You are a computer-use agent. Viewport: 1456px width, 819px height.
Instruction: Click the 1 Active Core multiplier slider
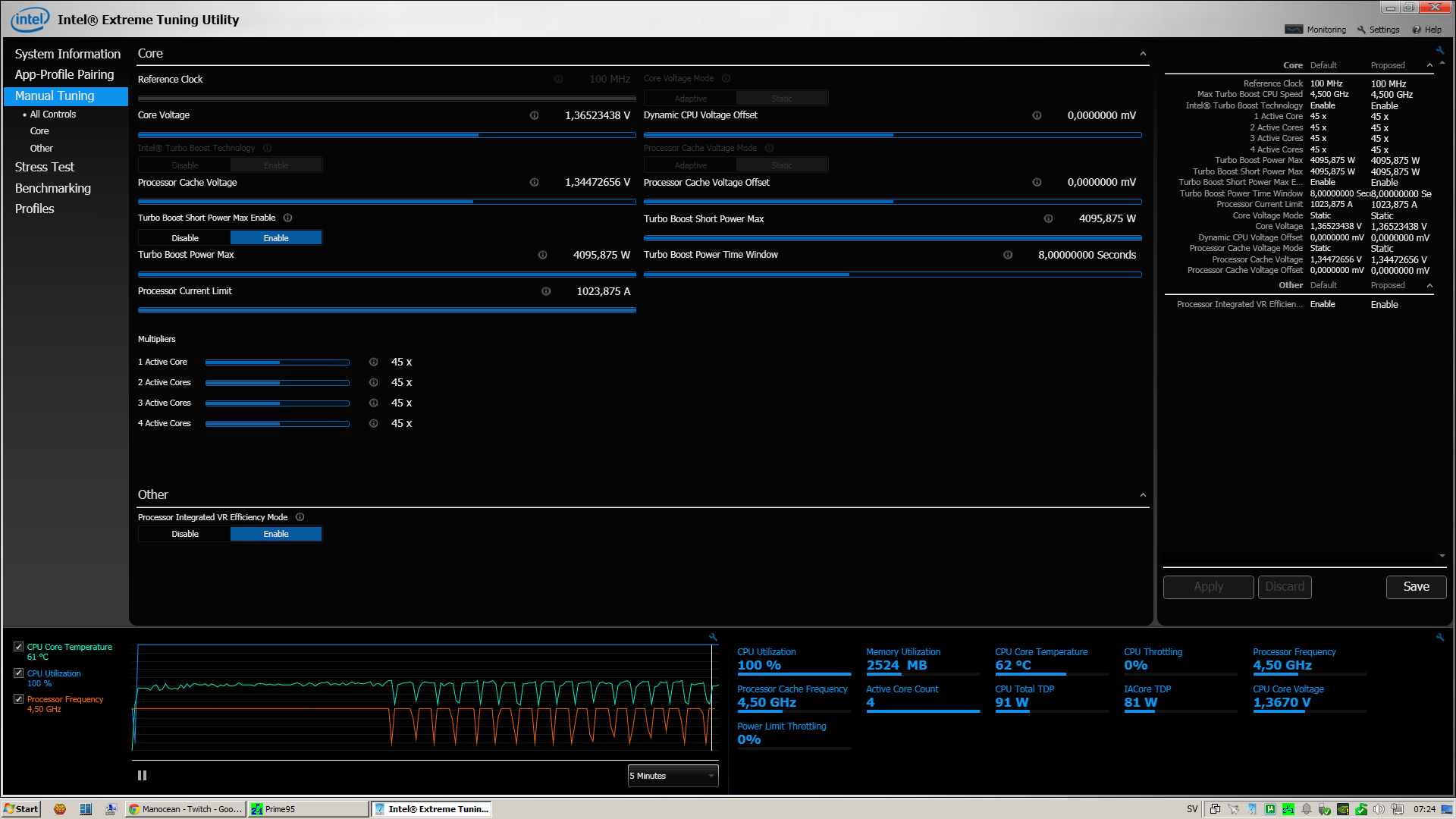click(x=278, y=362)
